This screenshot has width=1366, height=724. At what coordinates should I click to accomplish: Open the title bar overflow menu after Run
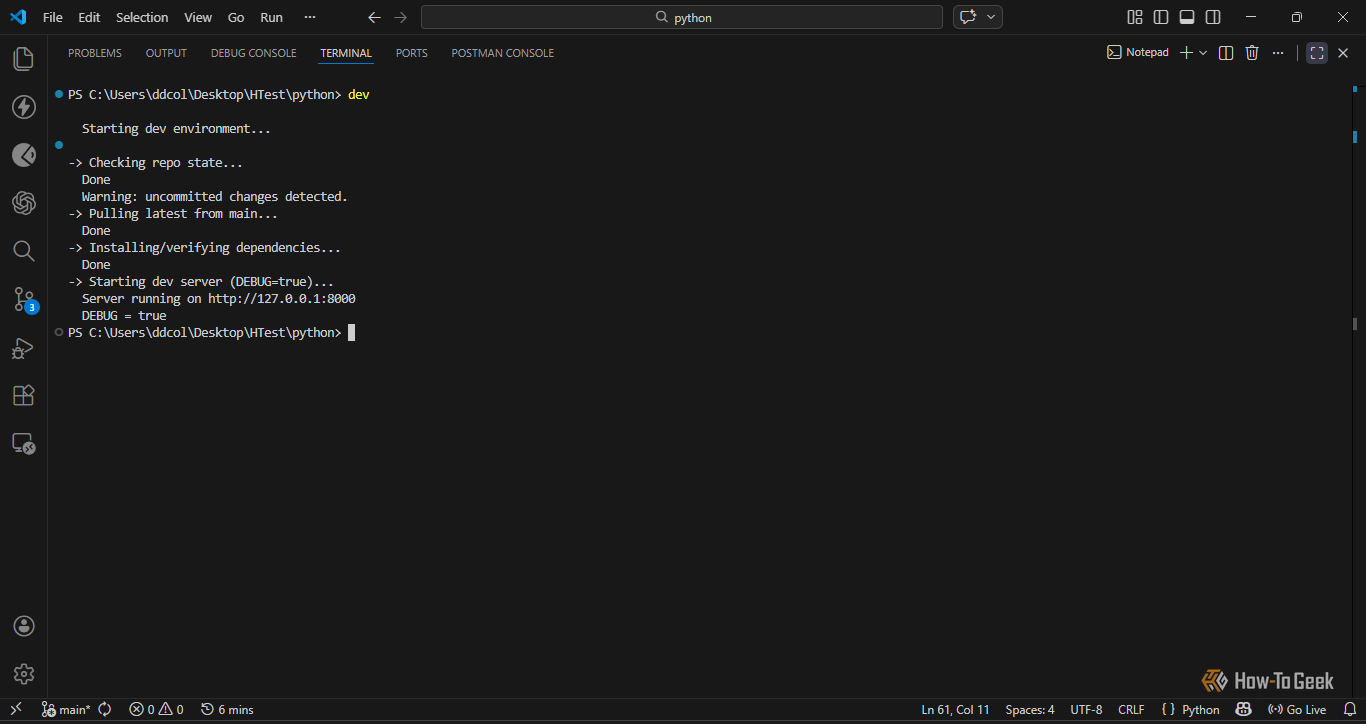click(310, 17)
